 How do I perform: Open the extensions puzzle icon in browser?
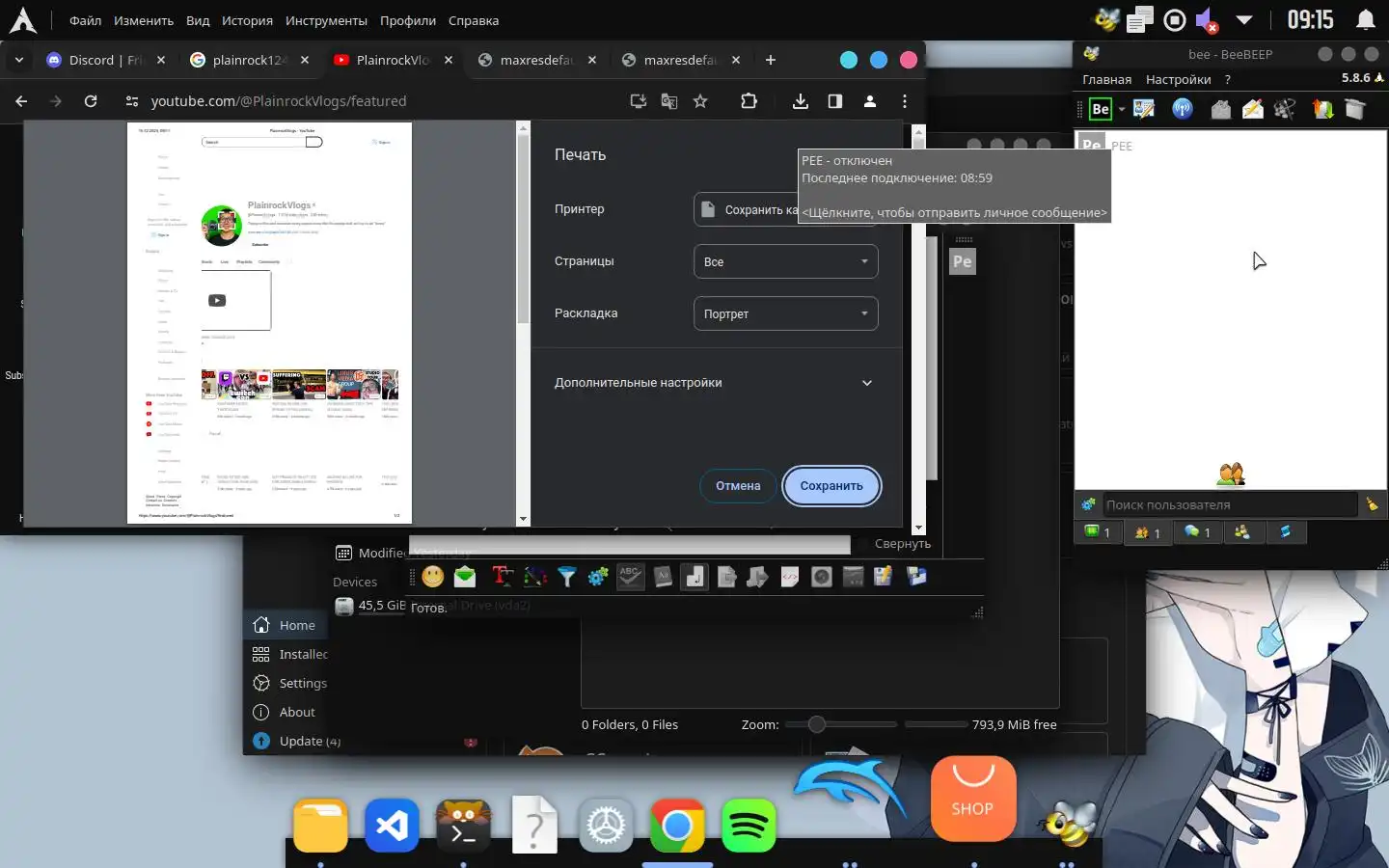749,101
